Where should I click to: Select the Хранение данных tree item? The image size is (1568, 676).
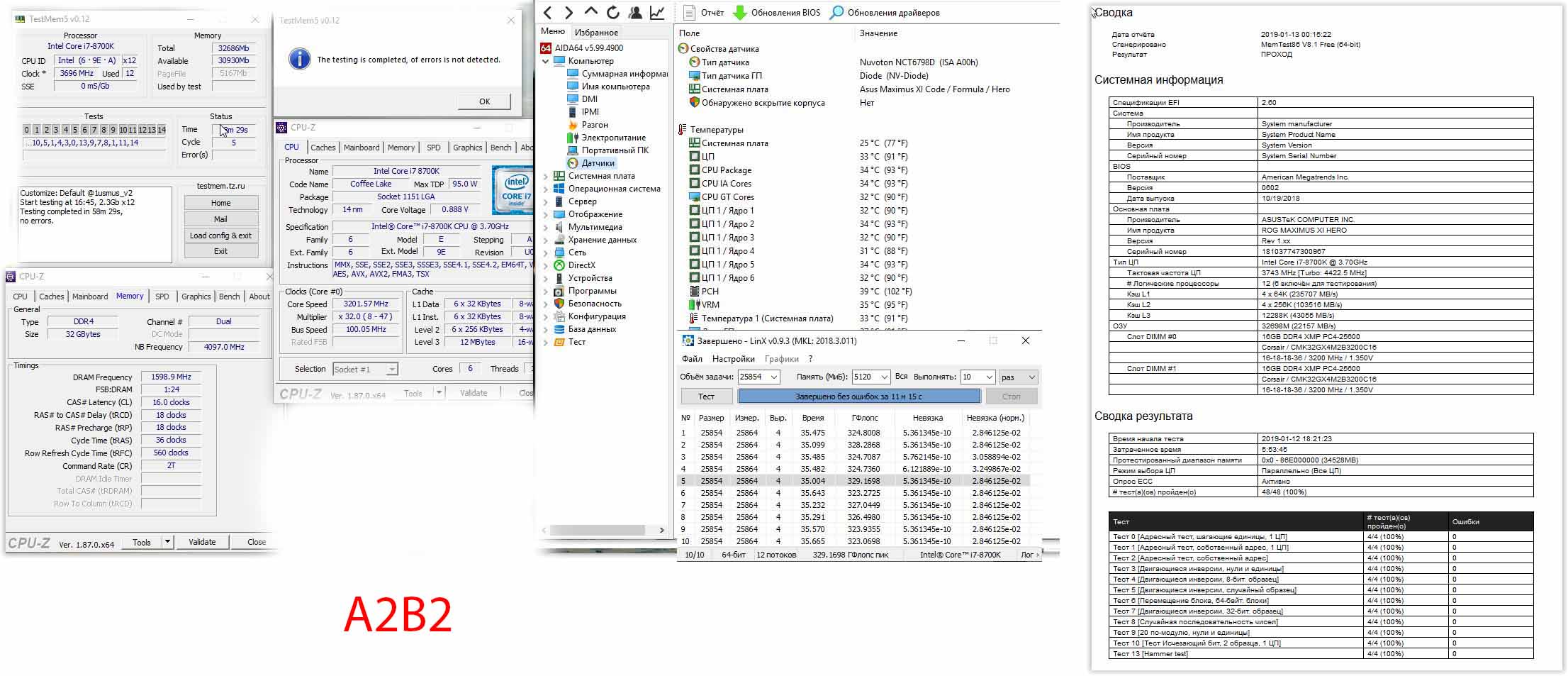click(595, 240)
